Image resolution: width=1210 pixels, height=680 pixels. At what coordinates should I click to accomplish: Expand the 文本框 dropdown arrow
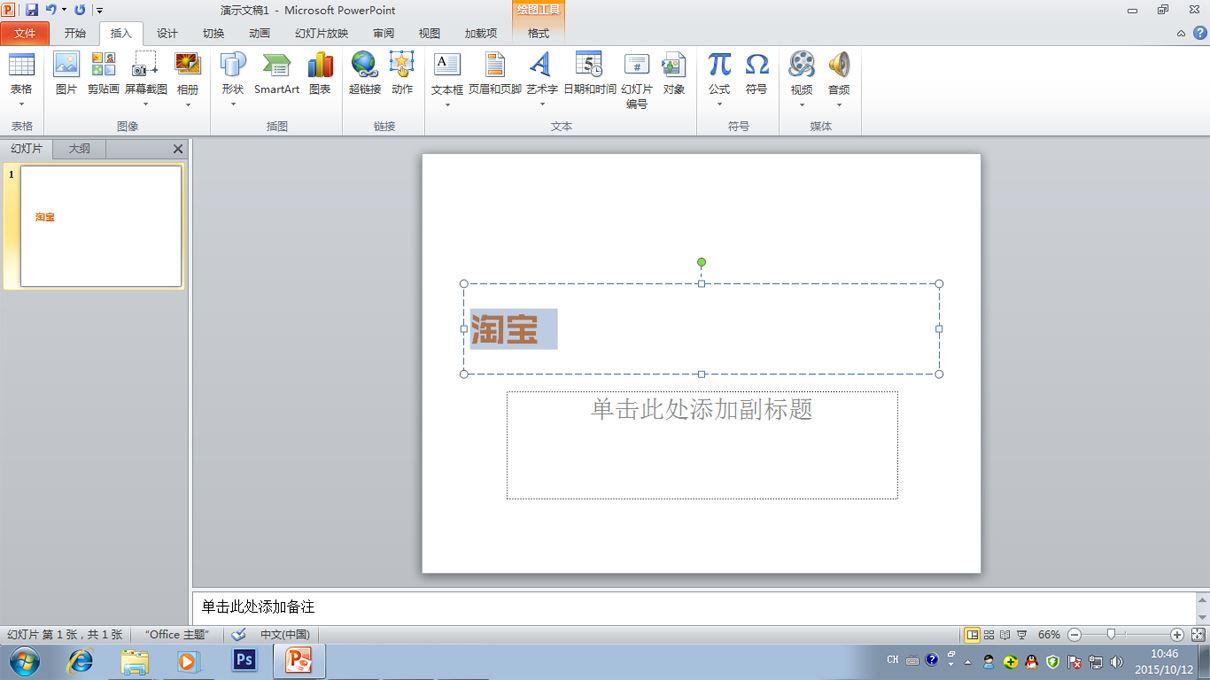pos(447,104)
